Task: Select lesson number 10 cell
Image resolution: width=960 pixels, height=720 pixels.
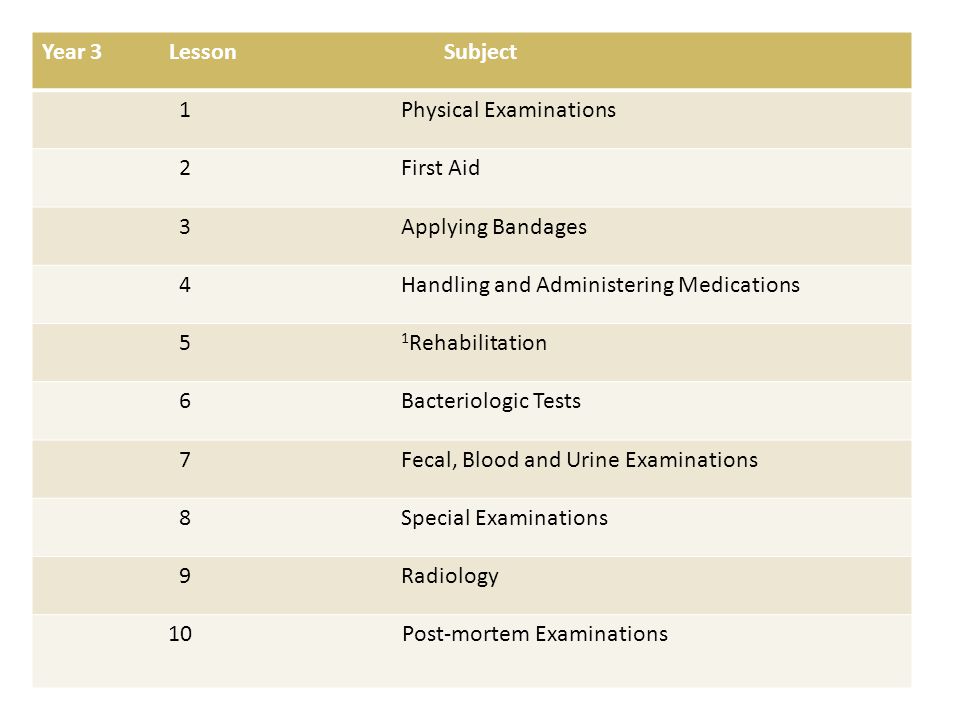Action: point(180,634)
